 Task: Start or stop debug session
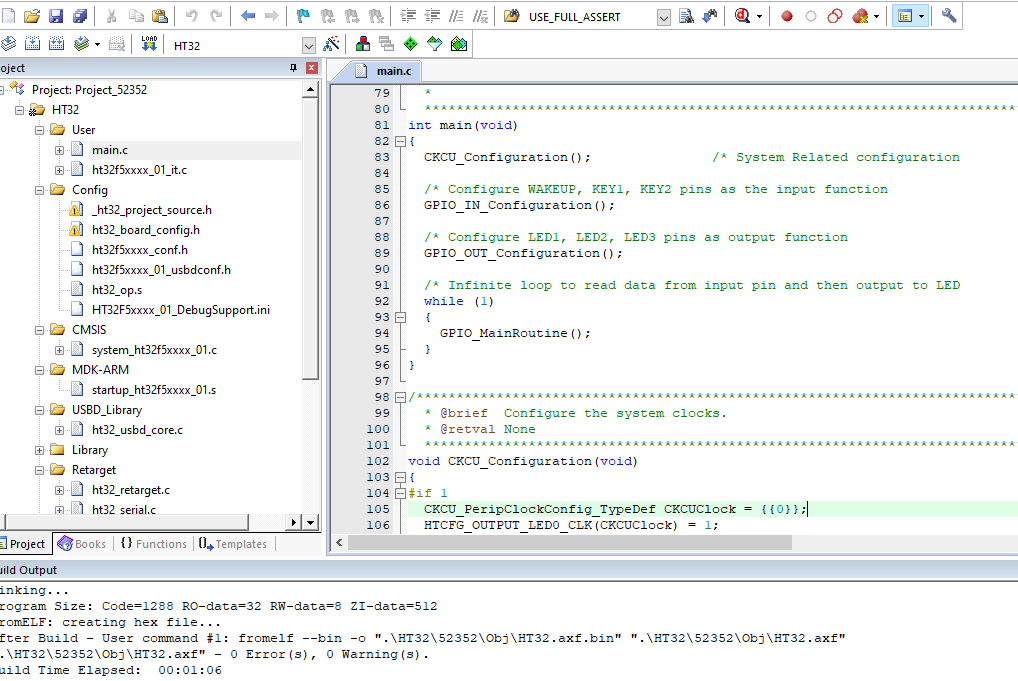742,16
